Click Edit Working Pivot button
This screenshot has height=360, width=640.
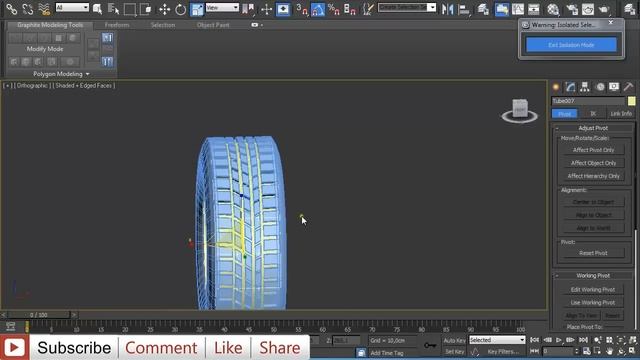tap(593, 289)
